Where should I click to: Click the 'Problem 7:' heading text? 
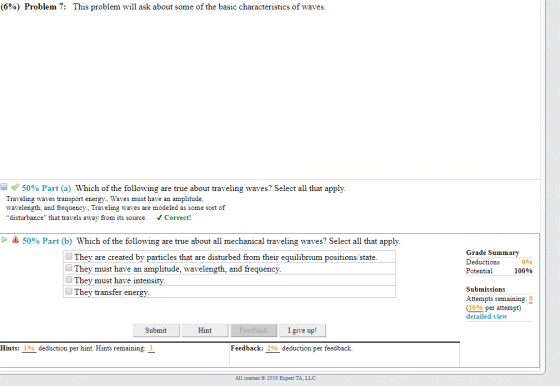[45, 7]
